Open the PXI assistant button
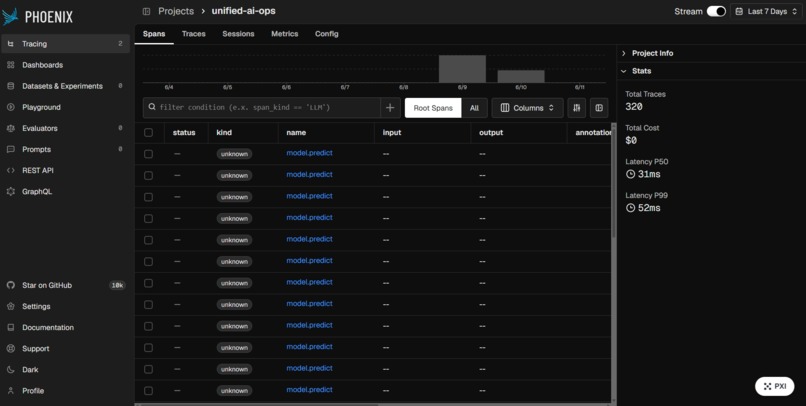The width and height of the screenshot is (806, 406). pyautogui.click(x=774, y=386)
